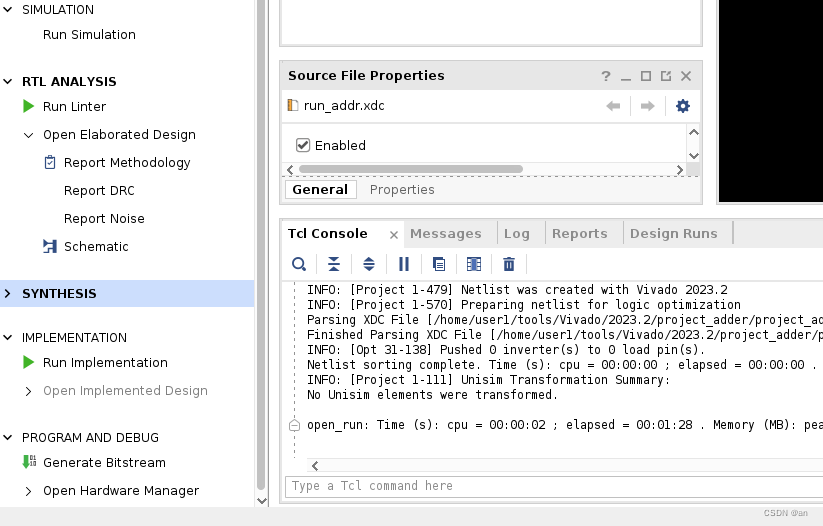
Task: Close the Tcl Console tab
Action: (x=394, y=235)
